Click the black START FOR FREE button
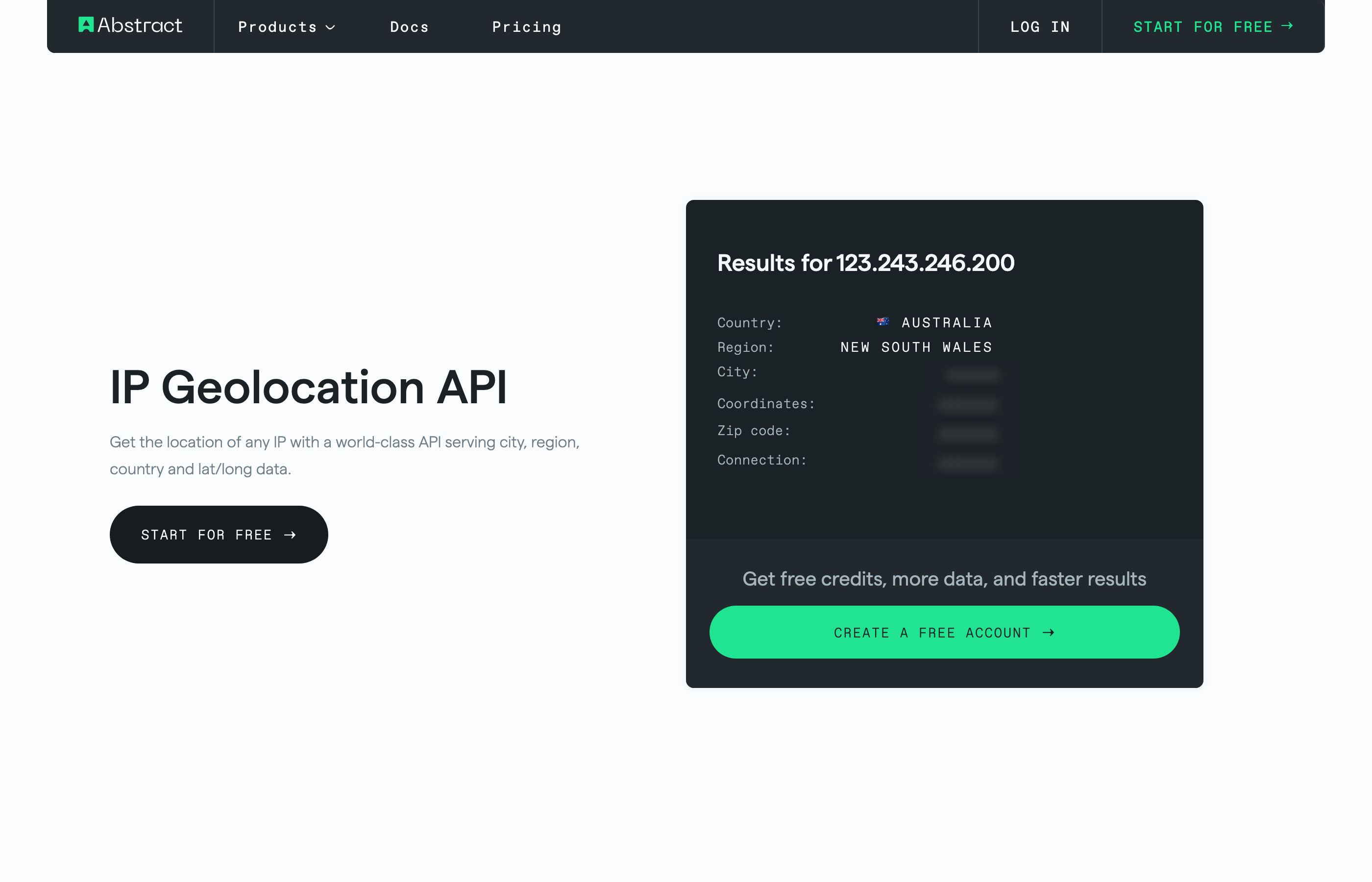This screenshot has height=882, width=1372. [x=219, y=535]
